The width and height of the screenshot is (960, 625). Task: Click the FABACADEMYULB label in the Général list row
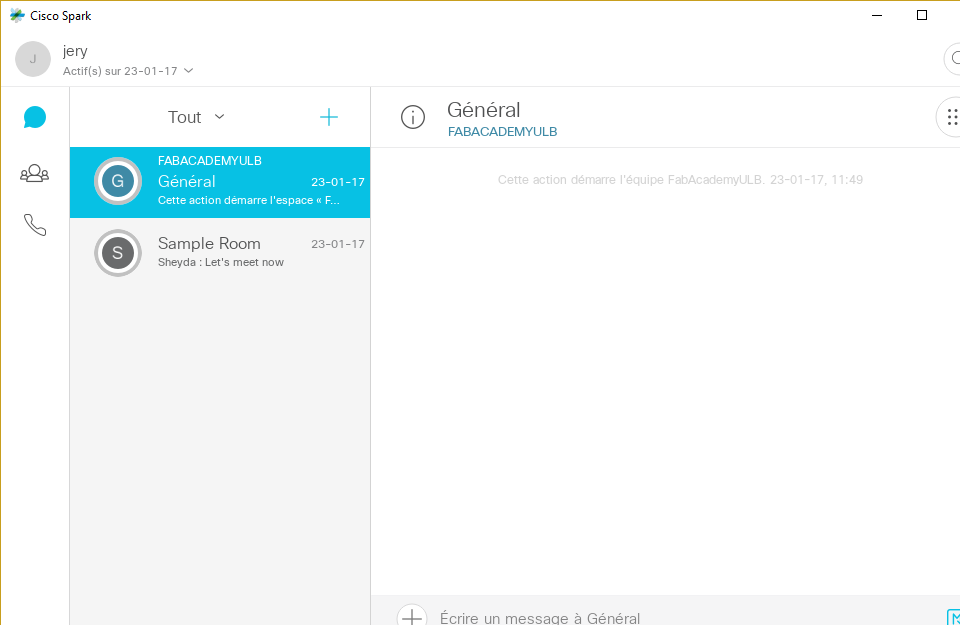pyautogui.click(x=209, y=161)
